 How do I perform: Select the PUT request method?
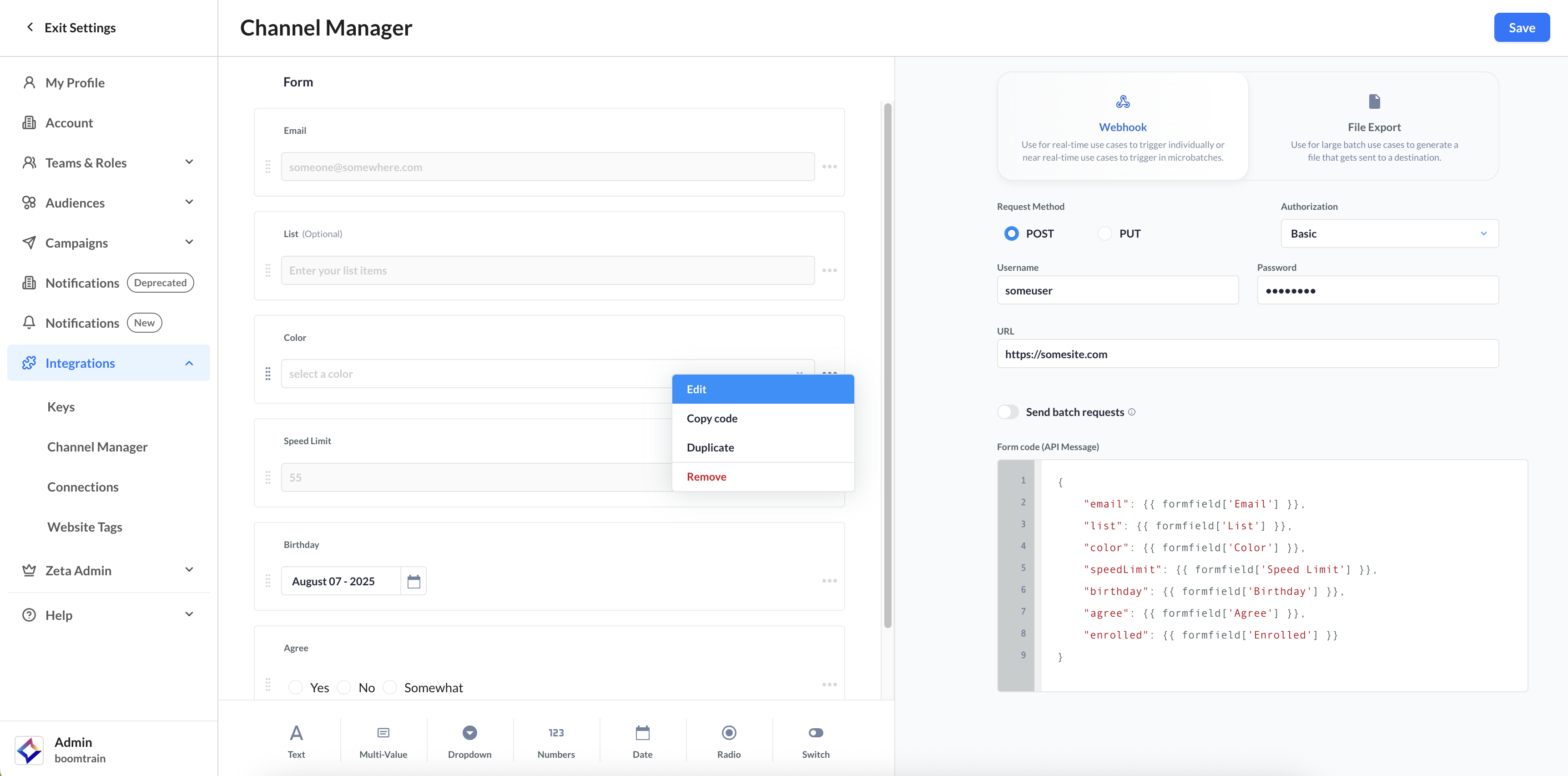tap(1105, 233)
